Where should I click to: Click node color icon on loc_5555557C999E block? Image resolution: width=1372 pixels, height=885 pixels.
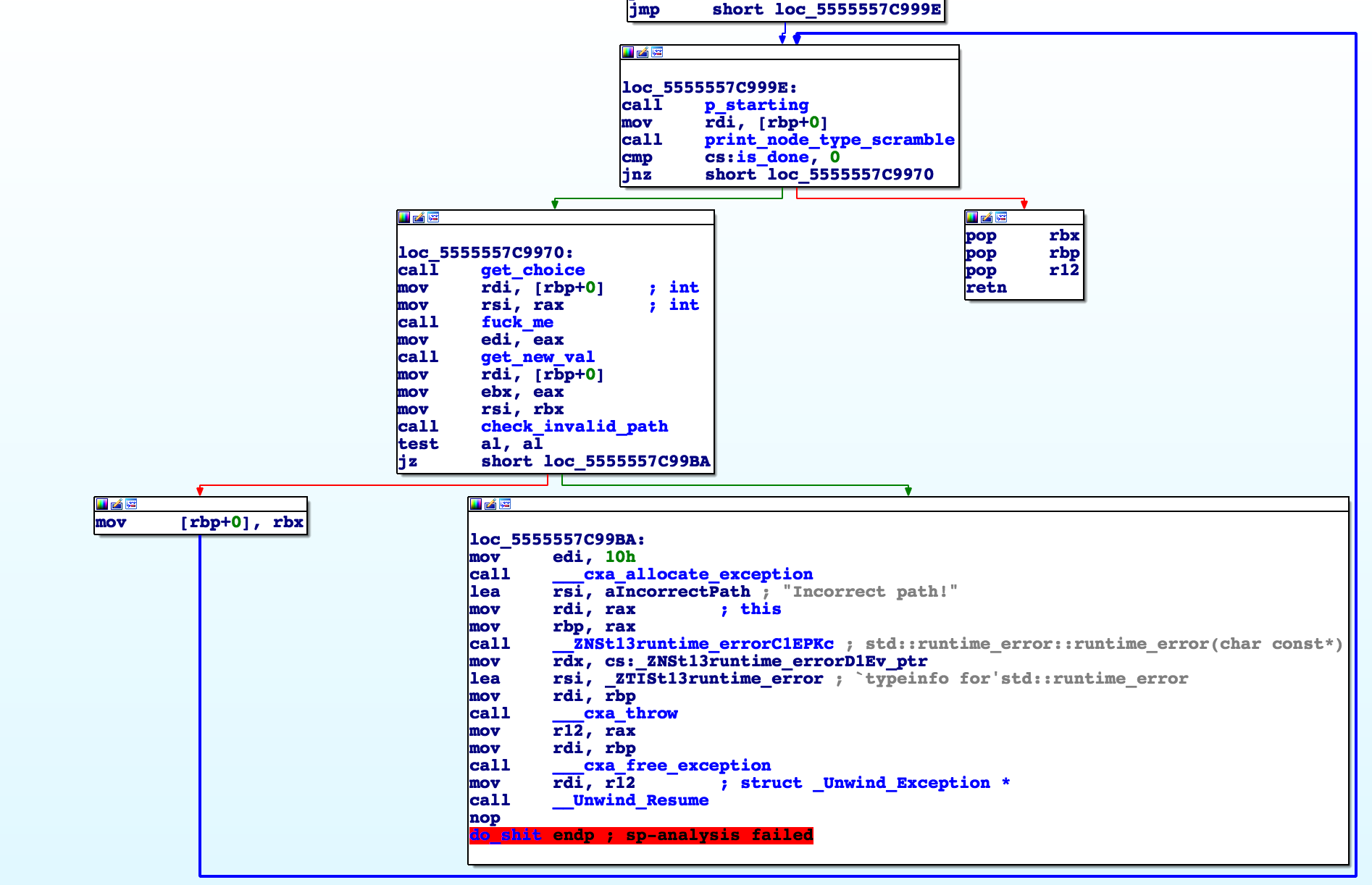[x=628, y=52]
